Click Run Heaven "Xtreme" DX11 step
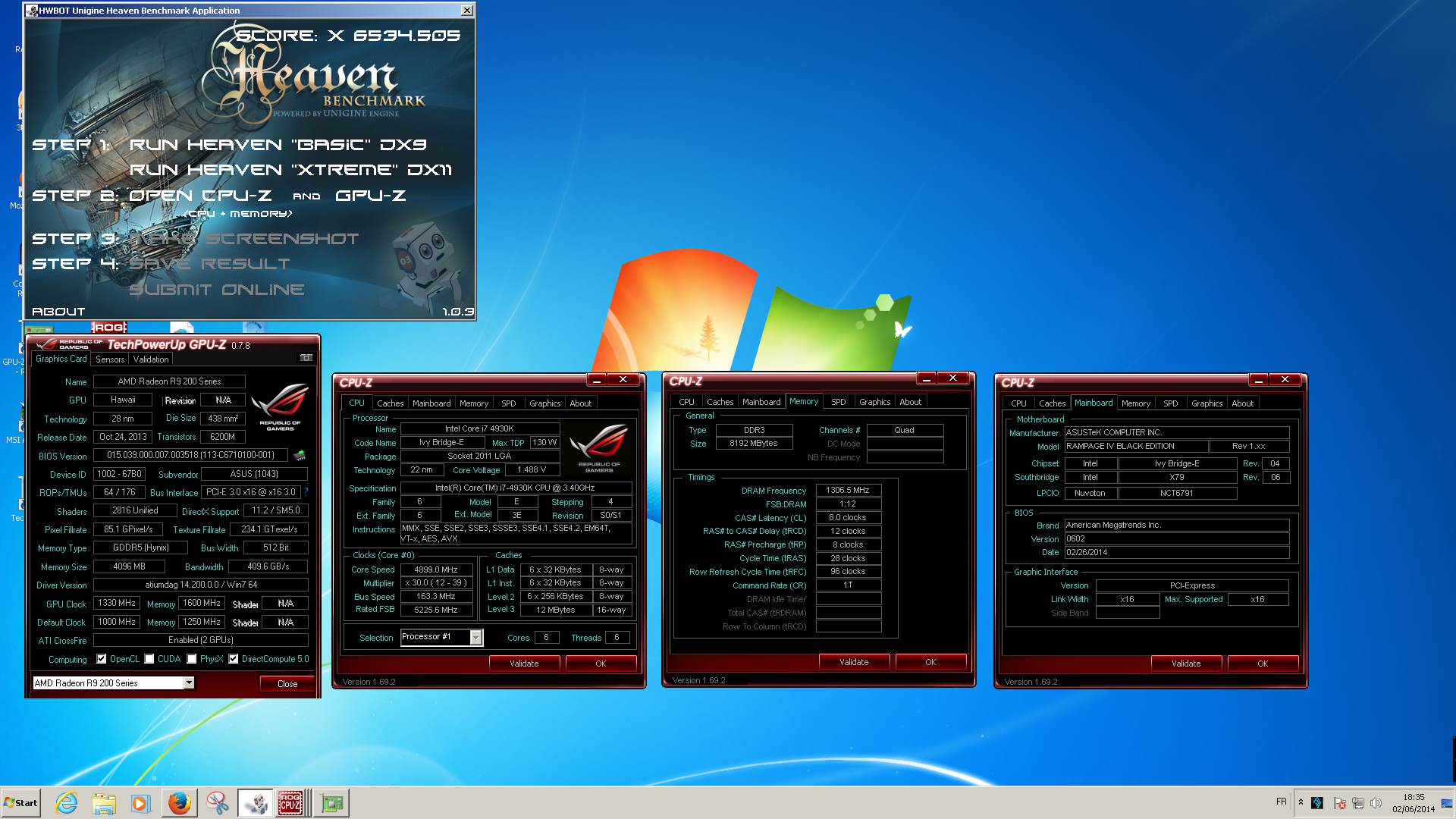The height and width of the screenshot is (819, 1456). [290, 170]
